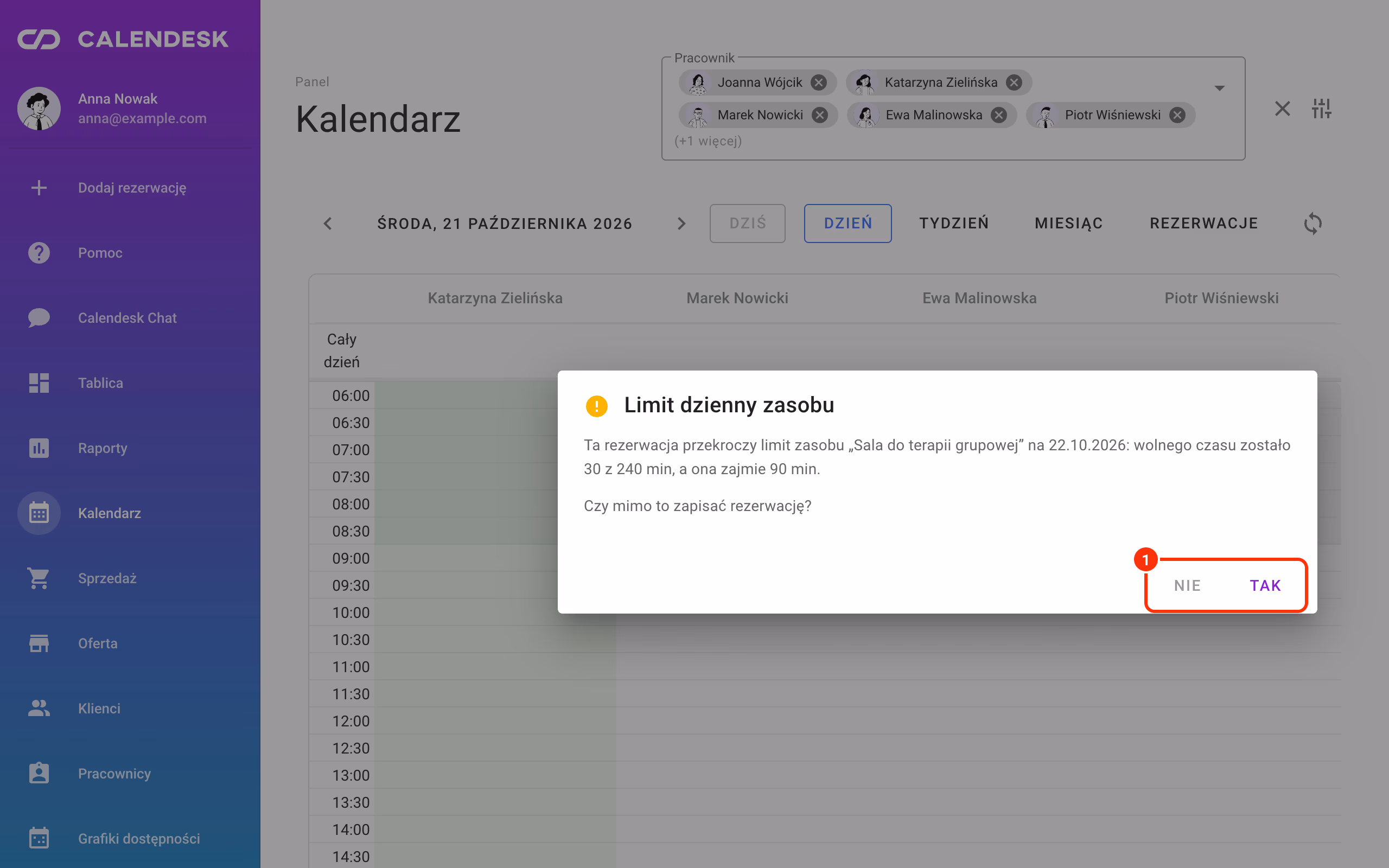Click the Ewa Malinowska column header
This screenshot has width=1389, height=868.
979,298
